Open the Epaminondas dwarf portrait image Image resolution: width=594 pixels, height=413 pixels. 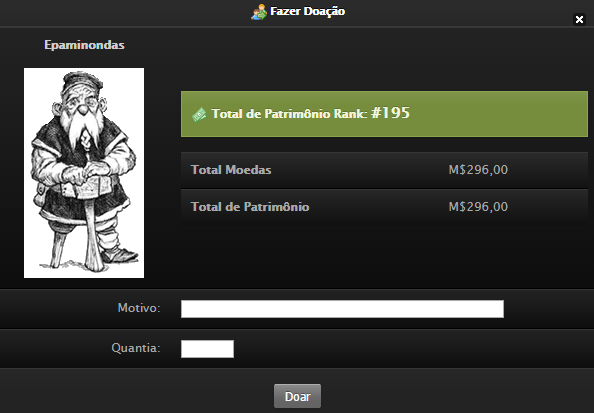pos(84,173)
